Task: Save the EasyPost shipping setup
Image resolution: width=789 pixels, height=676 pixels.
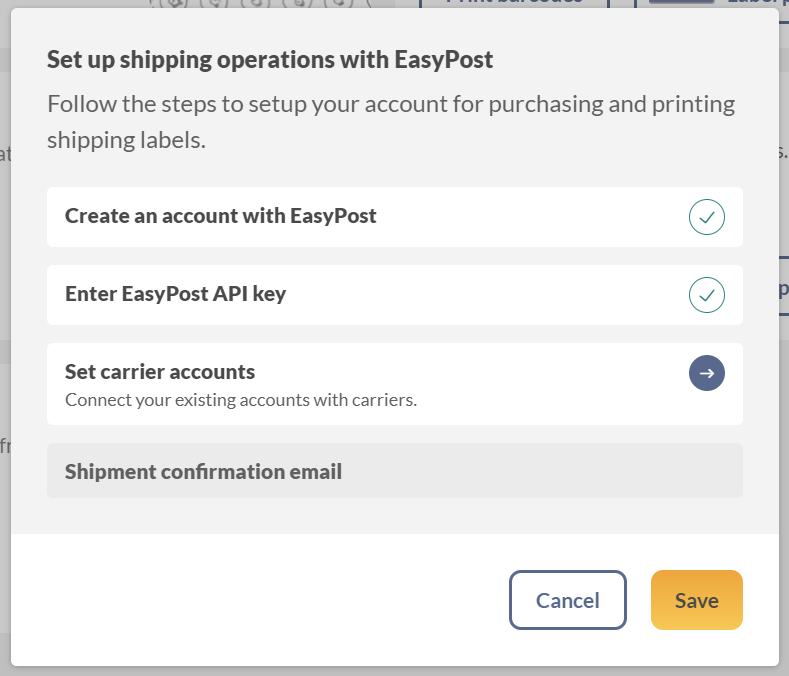Action: (x=696, y=600)
